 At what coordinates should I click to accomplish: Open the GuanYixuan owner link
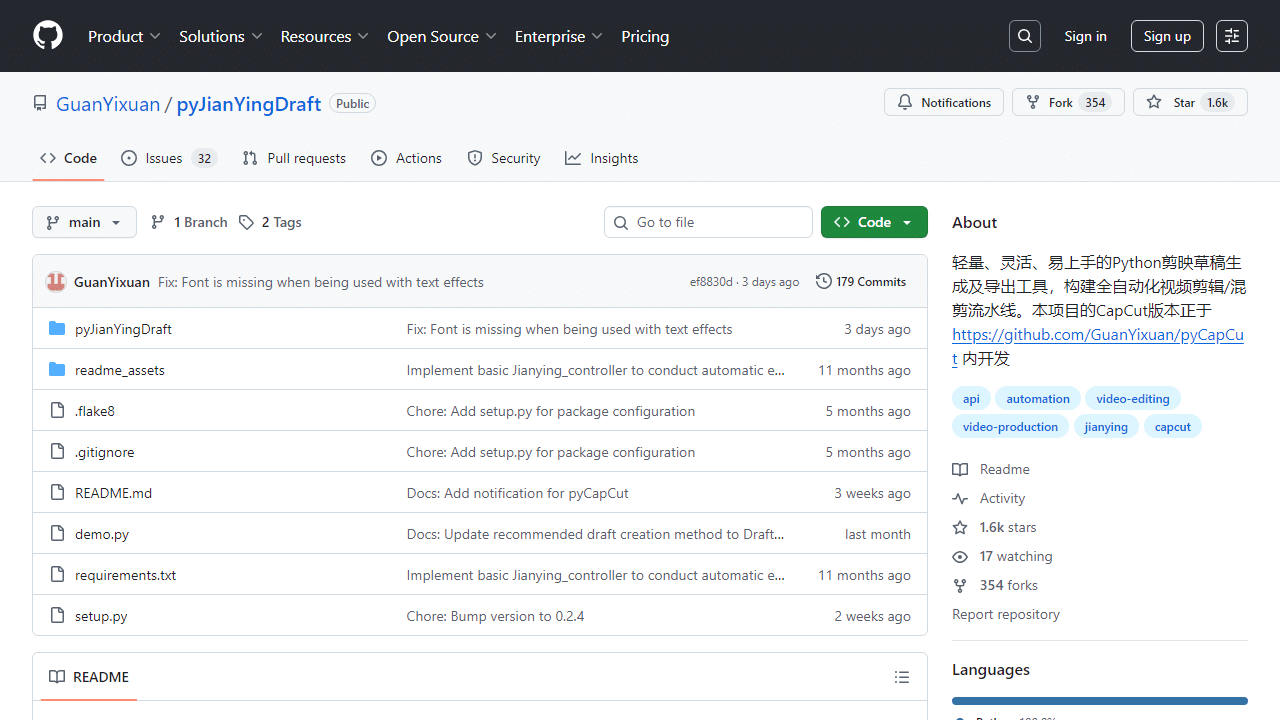(108, 104)
